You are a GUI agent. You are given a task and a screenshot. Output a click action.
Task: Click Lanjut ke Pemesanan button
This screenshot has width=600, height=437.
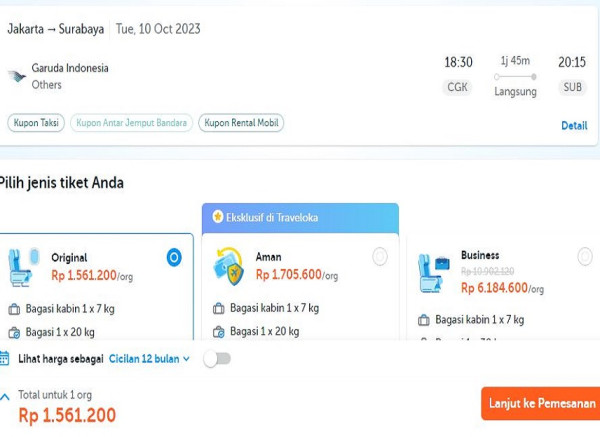tap(540, 403)
